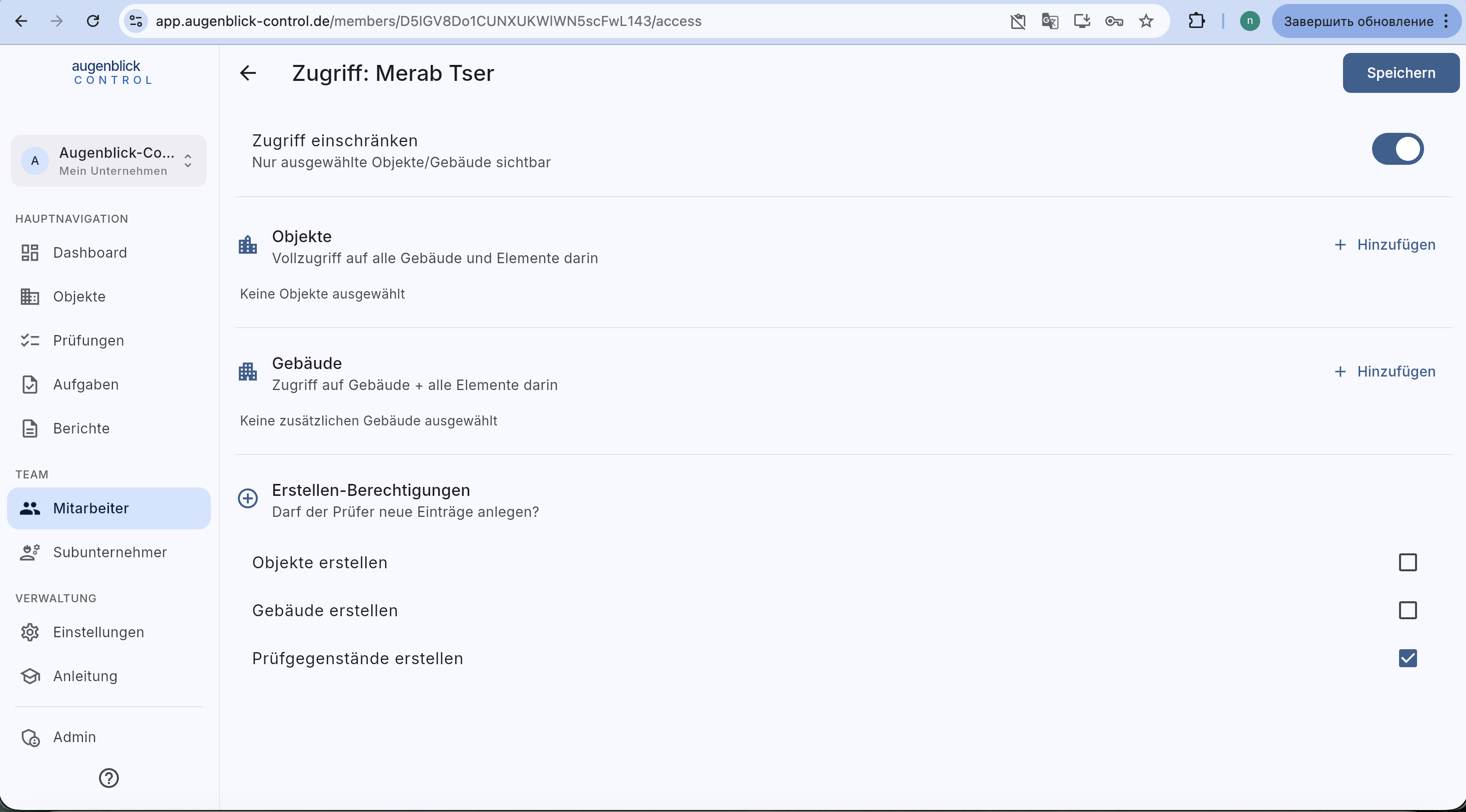Expand the Augenblick-Co... company switcher
1466x812 pixels.
[109, 161]
